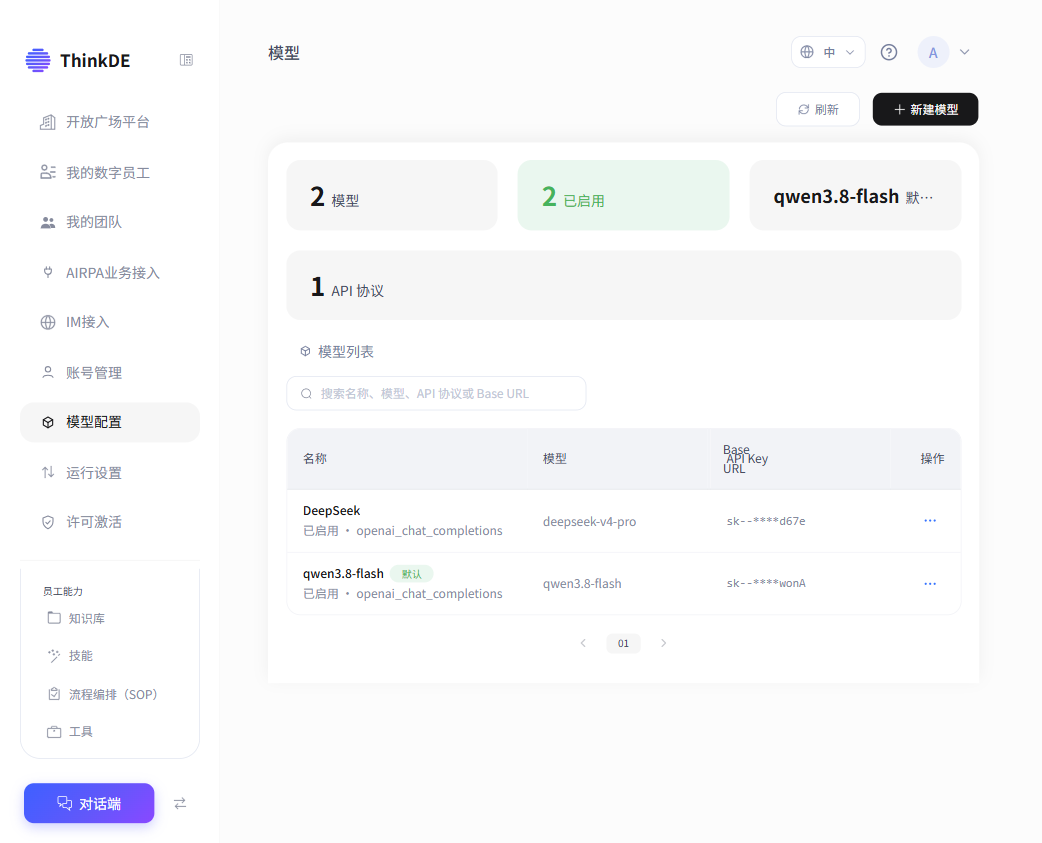Click the API key sk--****d67e
Image resolution: width=1042 pixels, height=843 pixels.
click(766, 521)
